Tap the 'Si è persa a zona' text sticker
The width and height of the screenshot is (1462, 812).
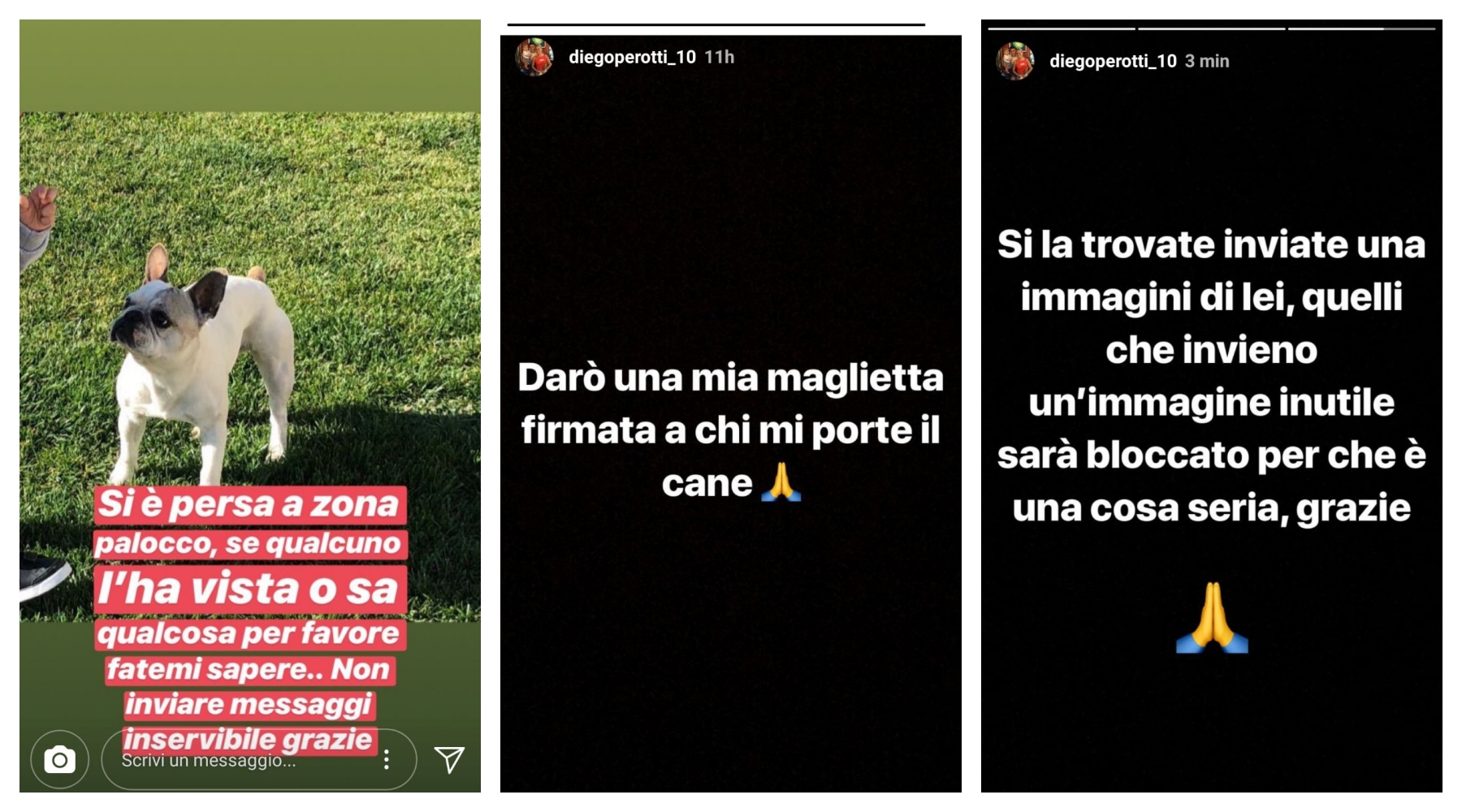coord(249,504)
